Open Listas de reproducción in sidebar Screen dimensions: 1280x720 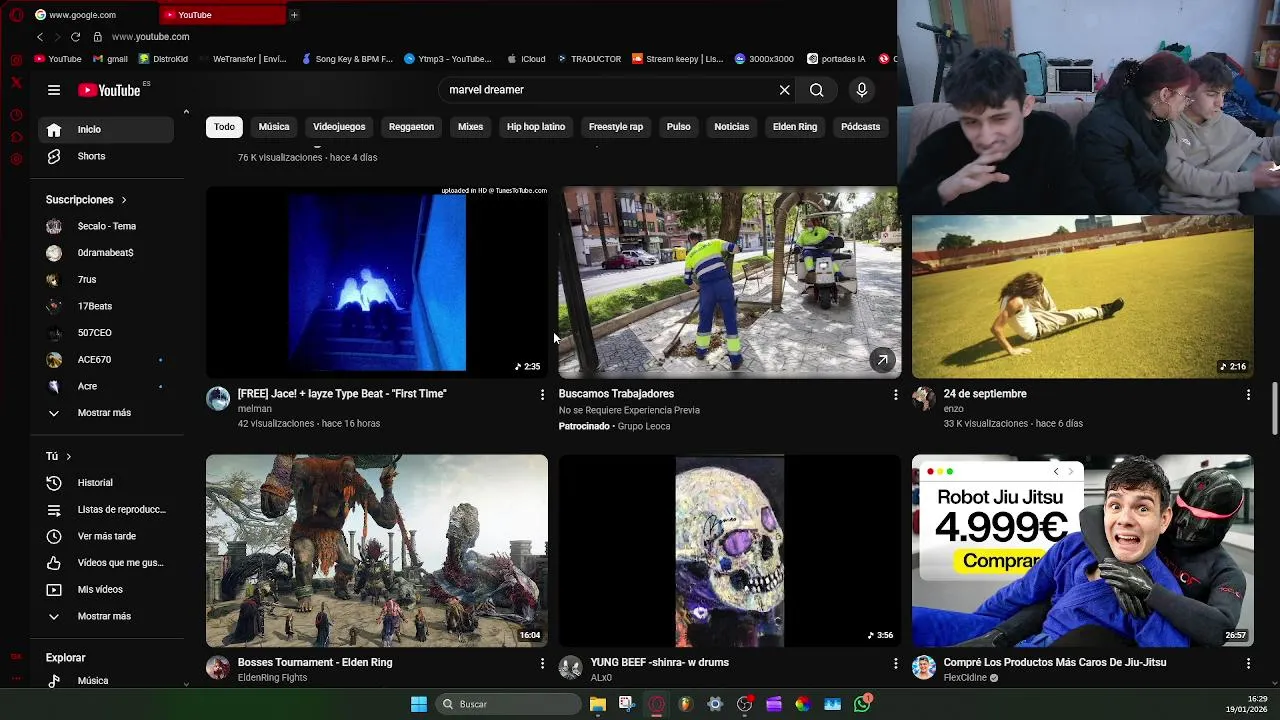(x=106, y=510)
